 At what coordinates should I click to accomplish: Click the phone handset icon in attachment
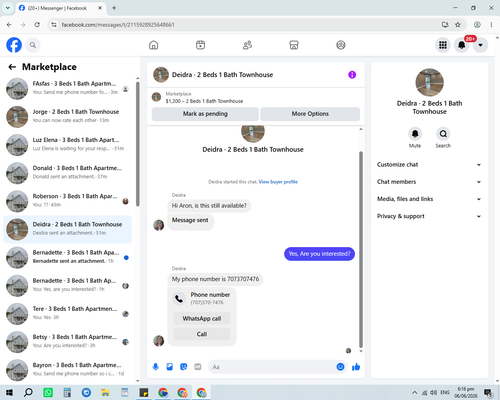tap(179, 298)
